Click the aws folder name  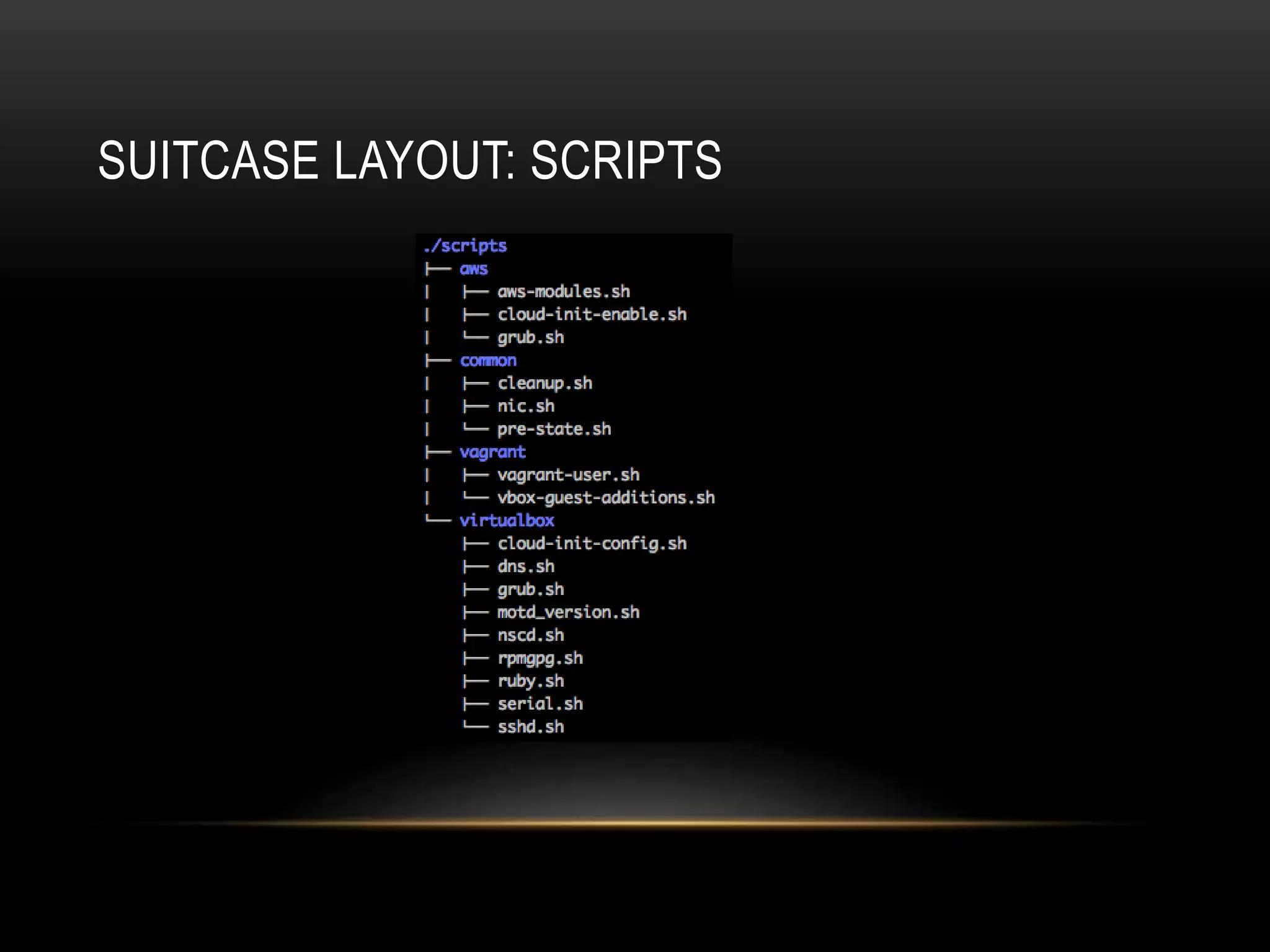point(474,269)
